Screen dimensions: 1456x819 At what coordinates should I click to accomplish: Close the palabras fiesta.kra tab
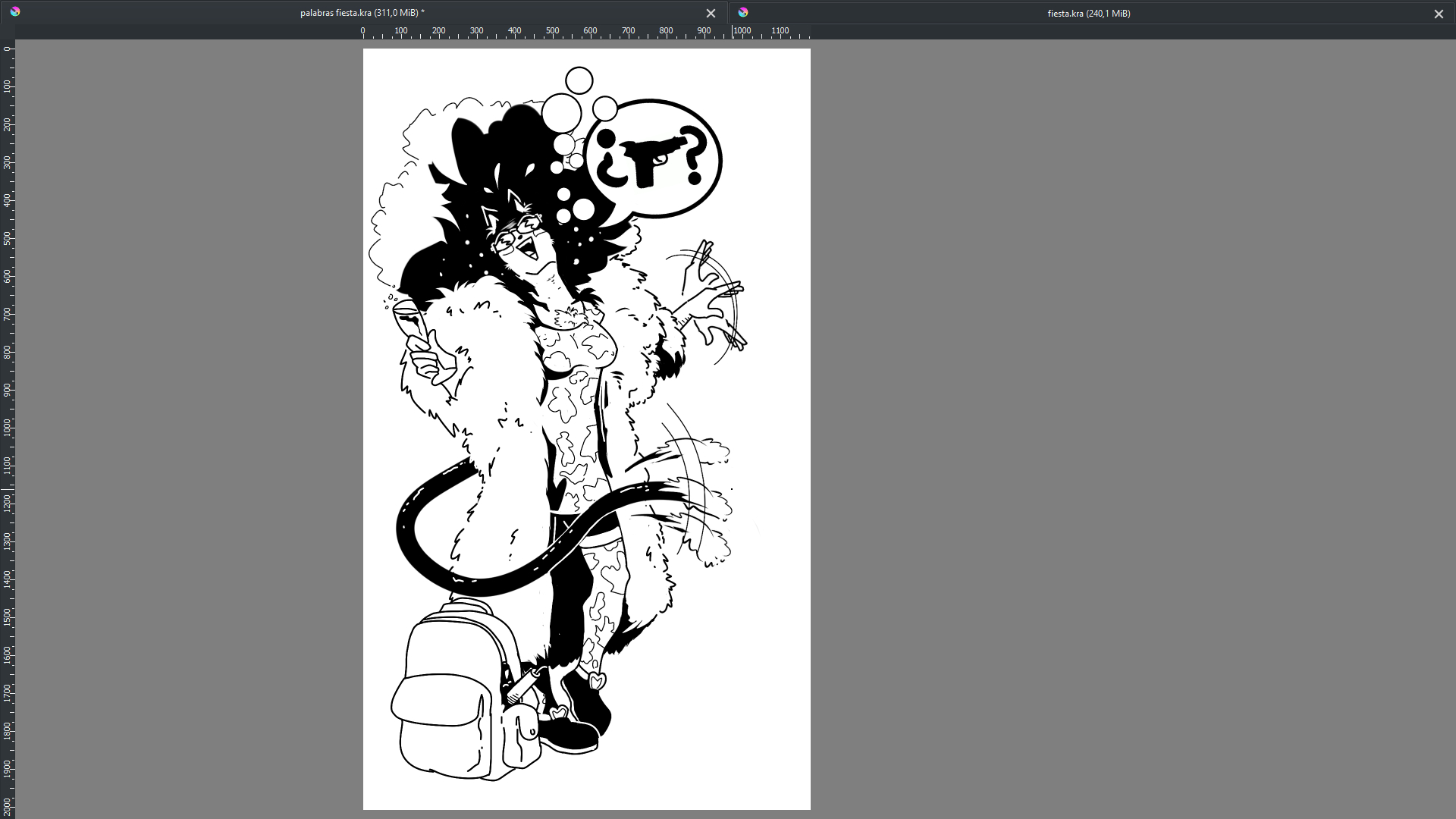[711, 14]
